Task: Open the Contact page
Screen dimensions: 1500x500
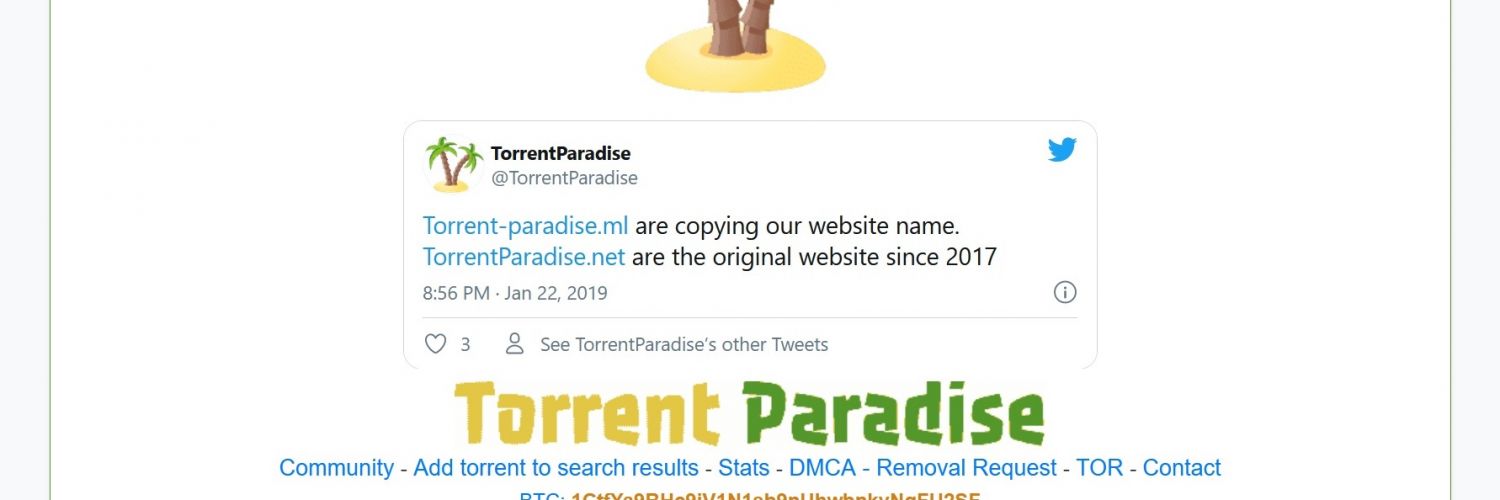Action: [x=1182, y=468]
